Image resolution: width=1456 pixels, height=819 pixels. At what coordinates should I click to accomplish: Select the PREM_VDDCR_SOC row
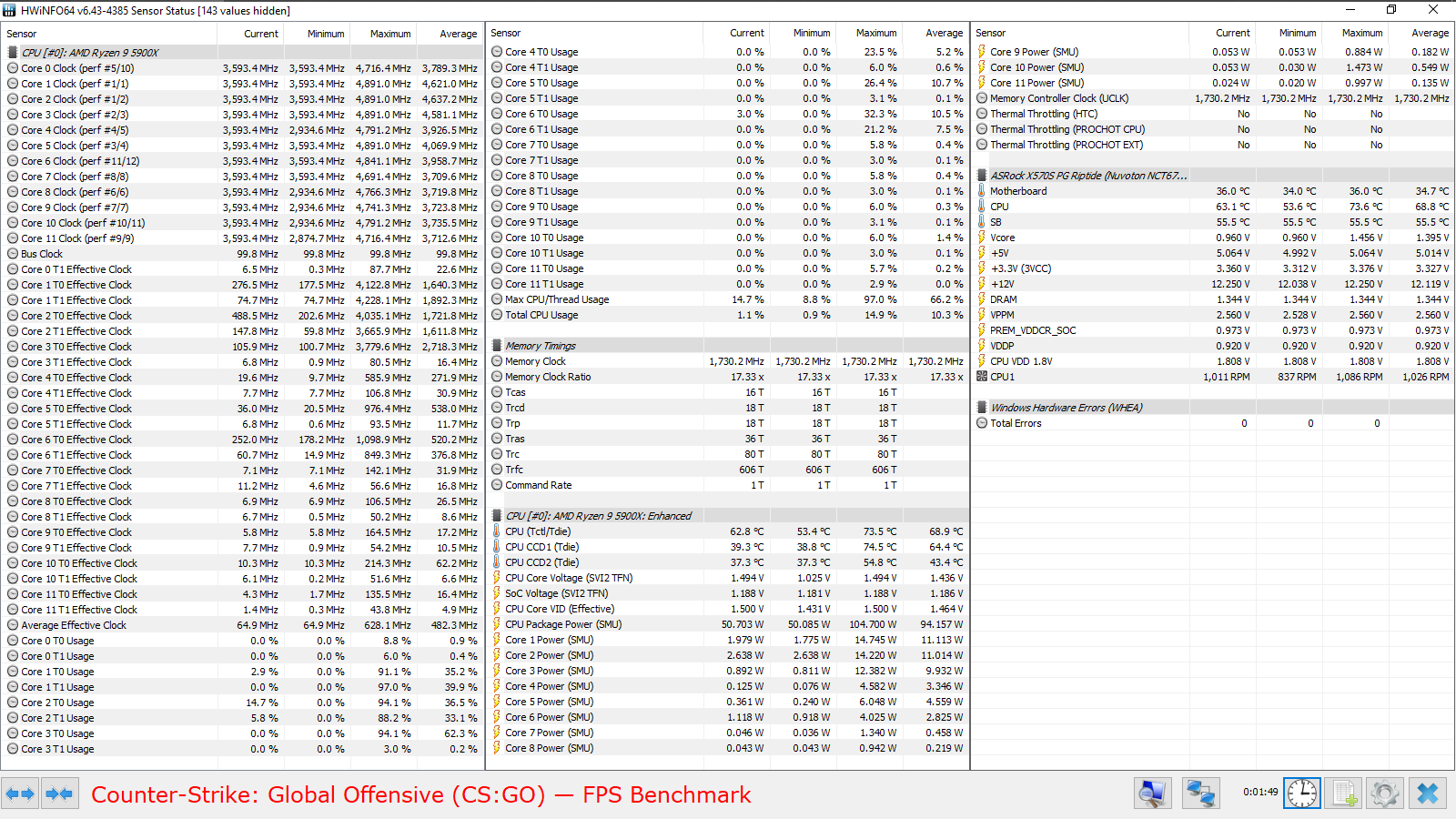(x=1213, y=330)
